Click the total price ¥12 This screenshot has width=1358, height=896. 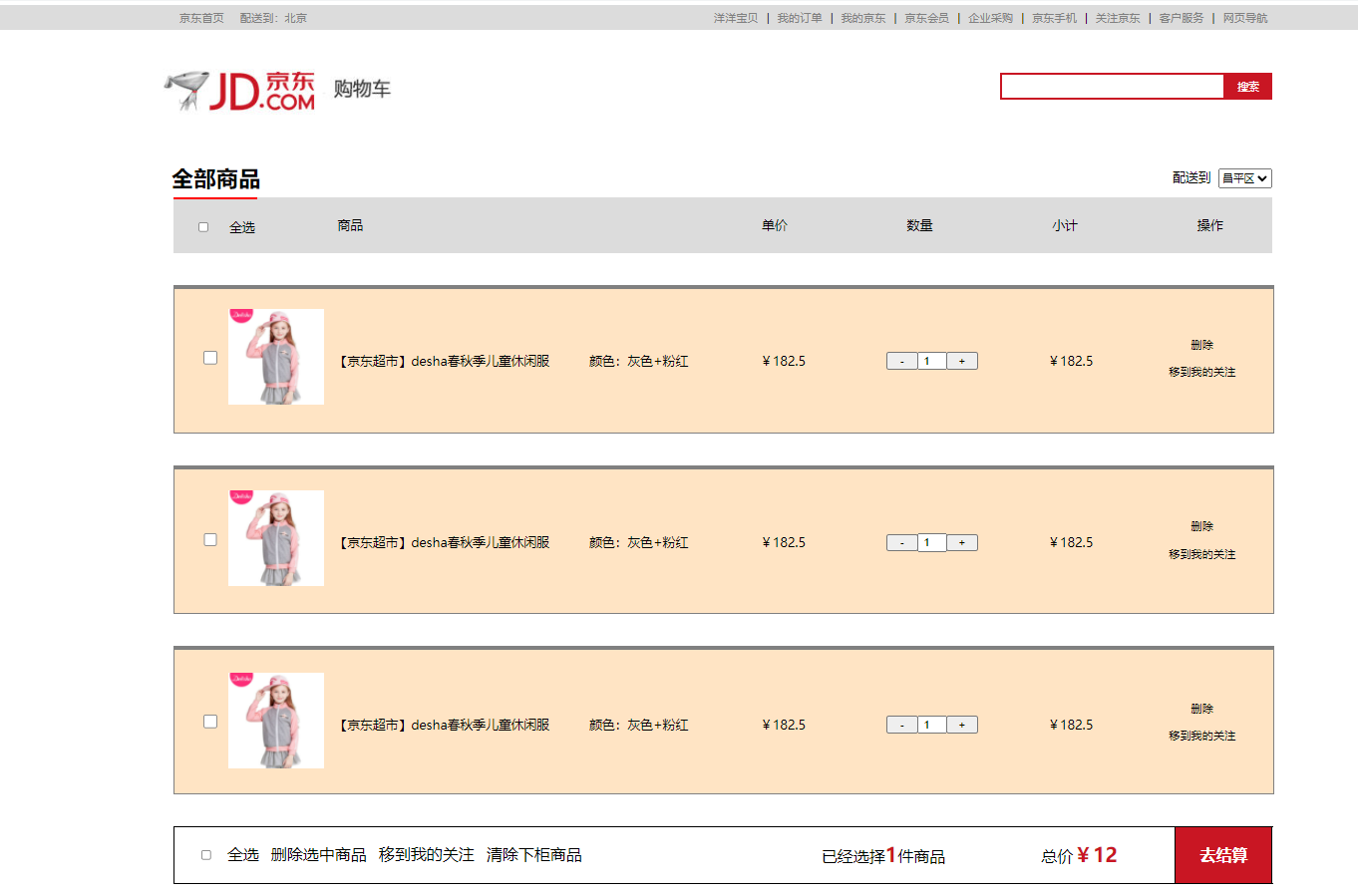(1097, 855)
